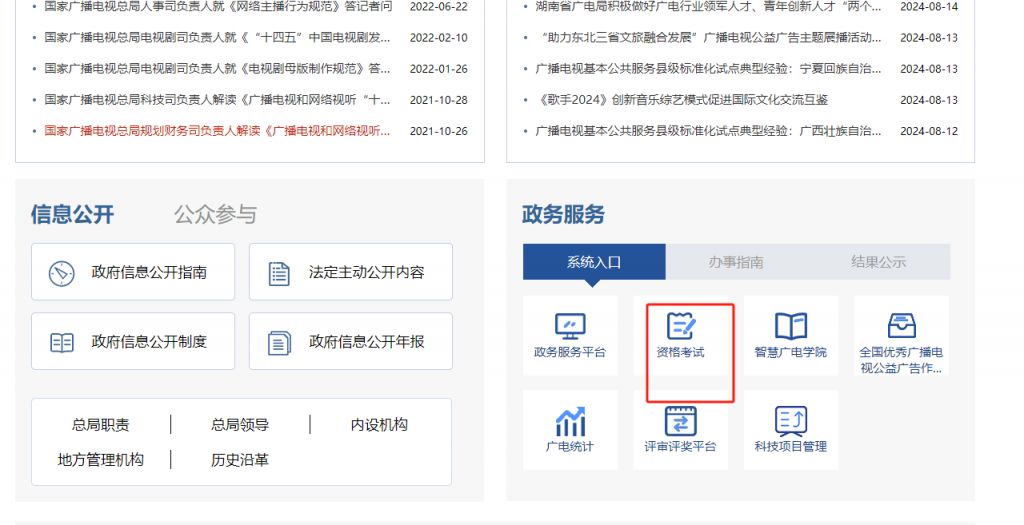
Task: Click the open-book icon beside 政府信息公开制度
Action: (x=62, y=342)
